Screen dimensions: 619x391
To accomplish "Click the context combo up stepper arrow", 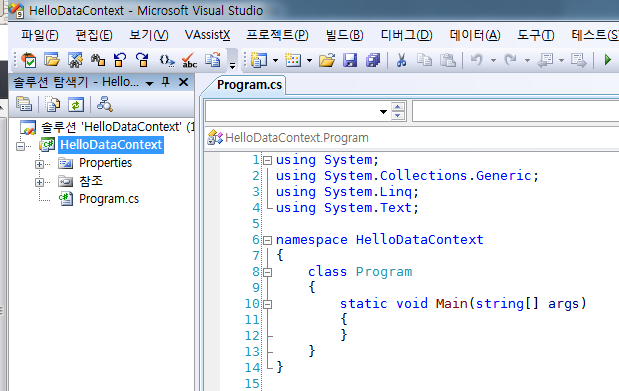I will coord(398,107).
